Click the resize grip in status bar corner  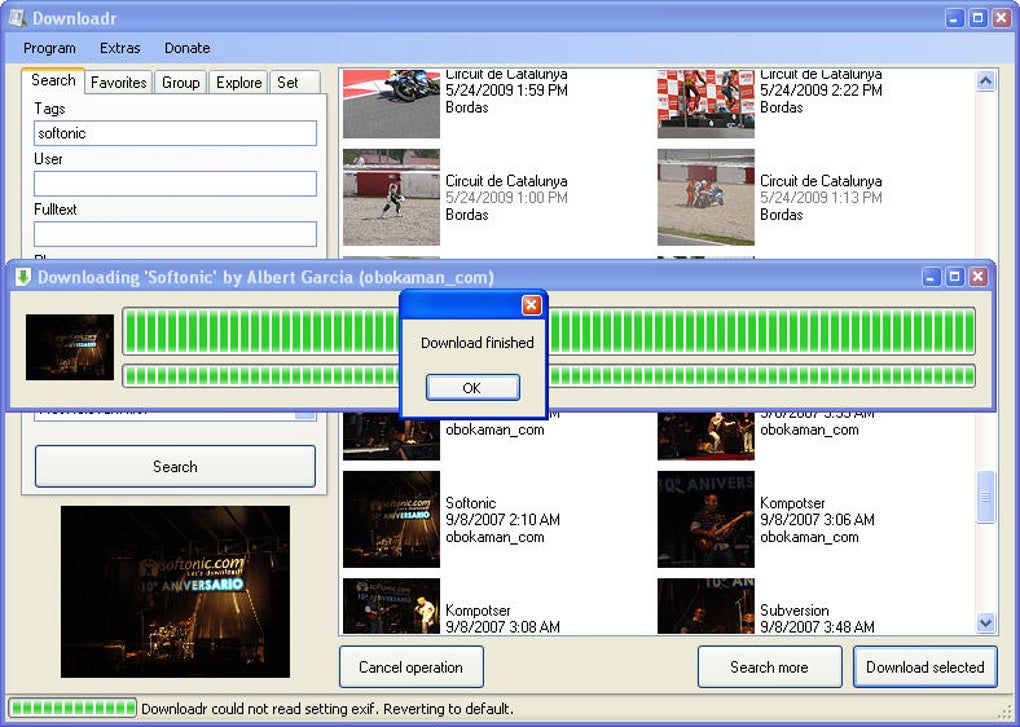(x=1005, y=711)
